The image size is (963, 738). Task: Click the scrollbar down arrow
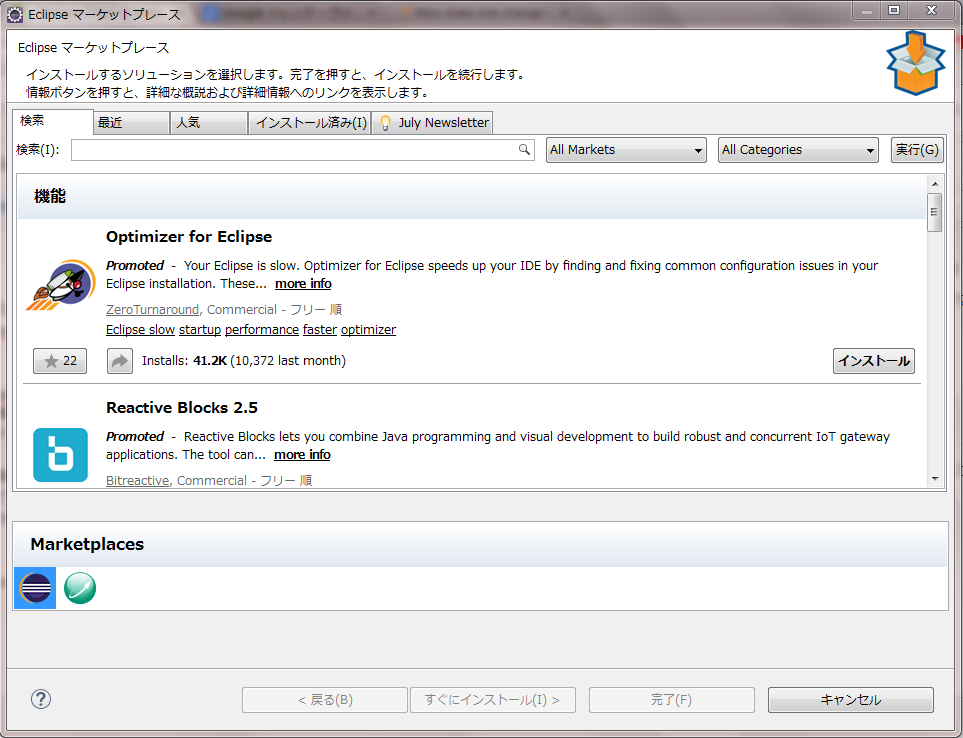click(935, 479)
